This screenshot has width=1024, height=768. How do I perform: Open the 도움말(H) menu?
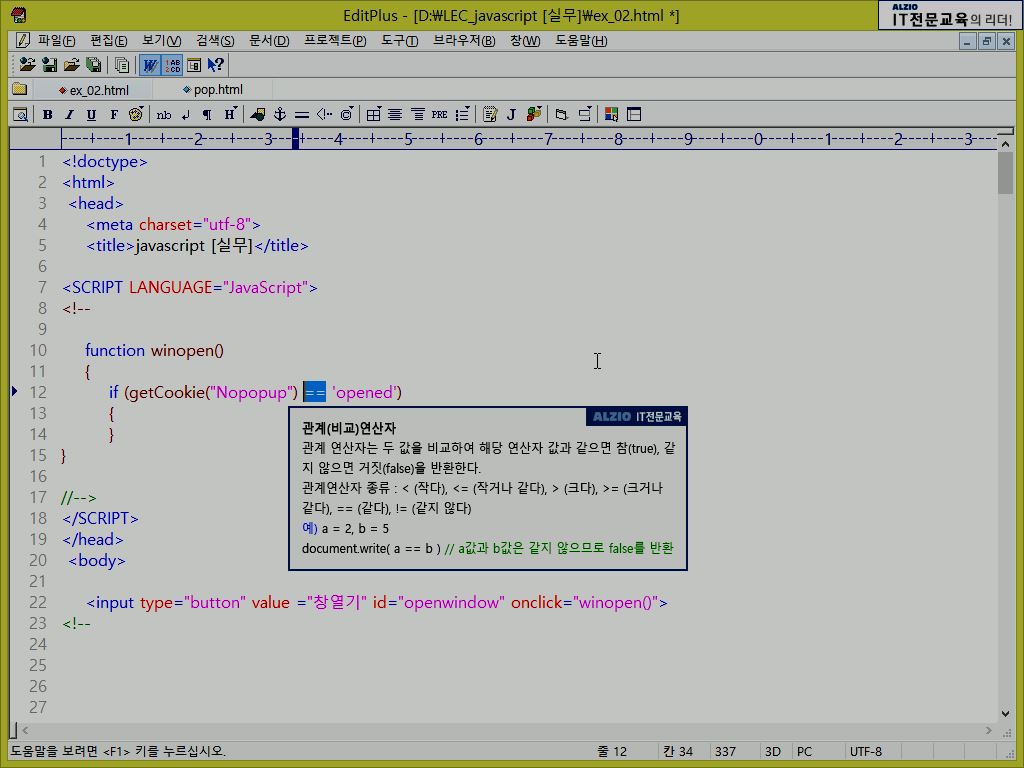point(581,40)
